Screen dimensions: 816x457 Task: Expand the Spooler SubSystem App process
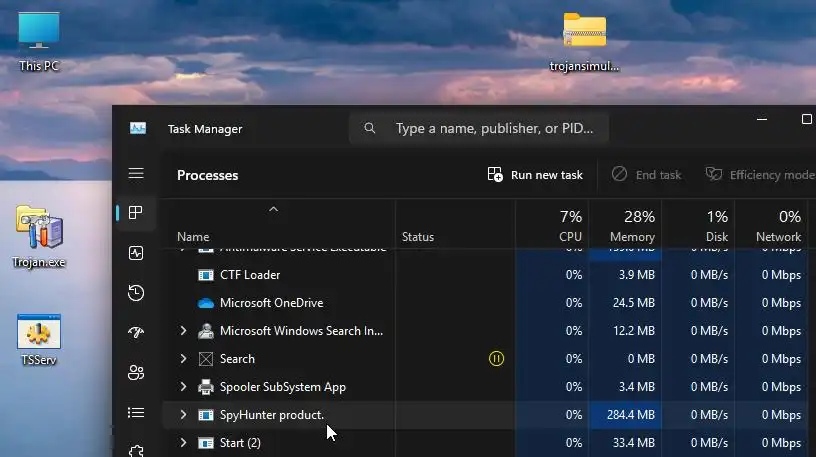(183, 386)
